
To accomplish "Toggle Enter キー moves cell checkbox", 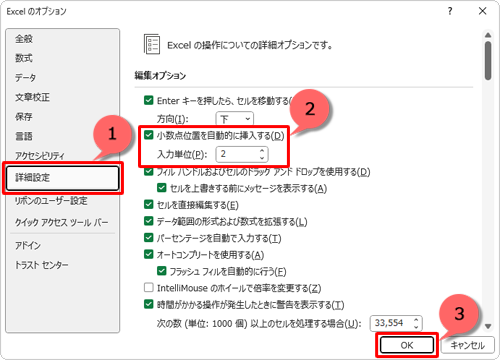I will (x=149, y=100).
